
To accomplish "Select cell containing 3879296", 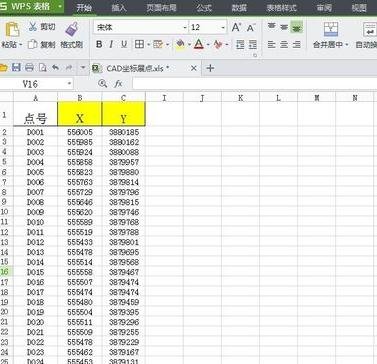I will coord(124,322).
